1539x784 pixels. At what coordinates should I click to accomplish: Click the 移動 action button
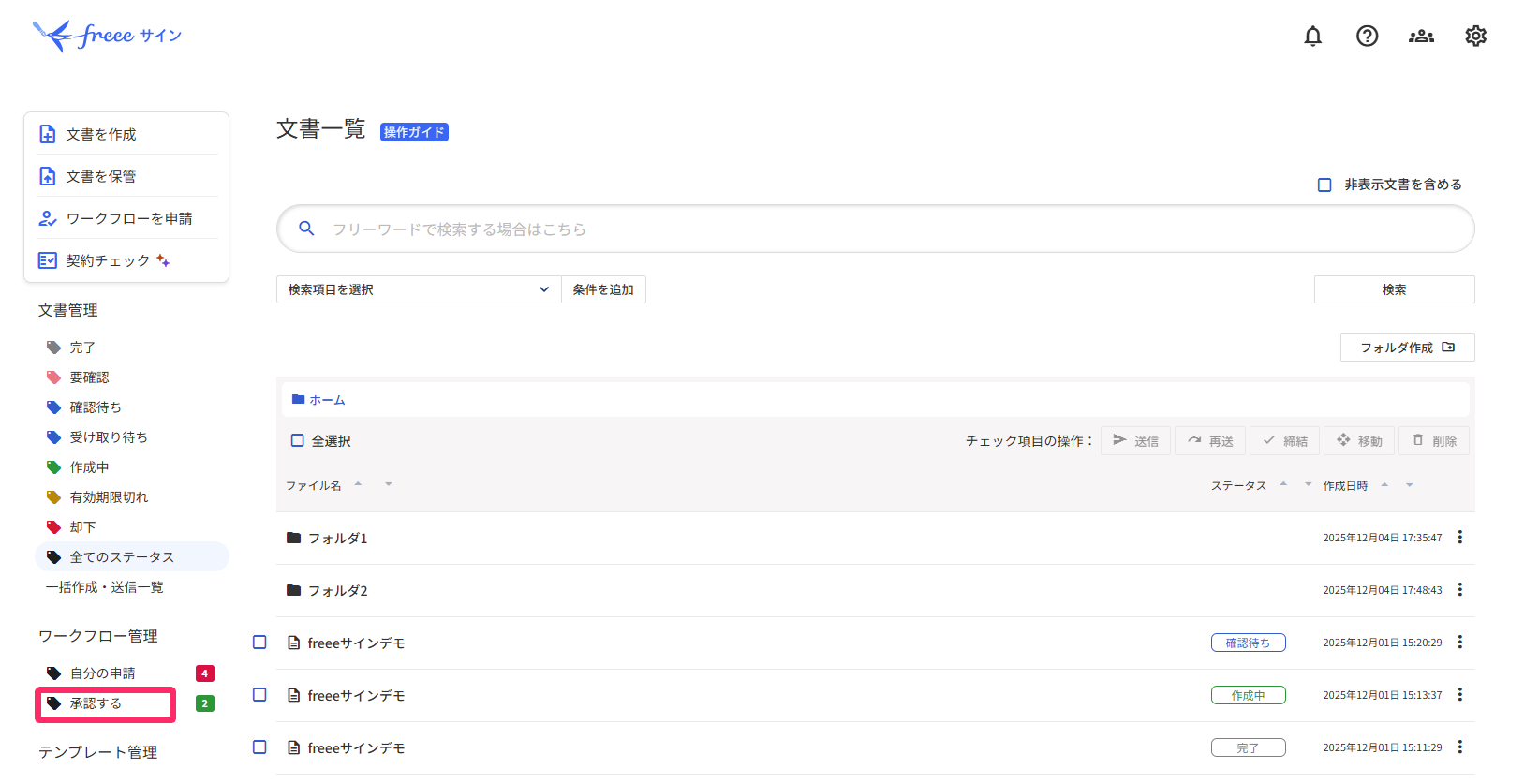pyautogui.click(x=1359, y=440)
